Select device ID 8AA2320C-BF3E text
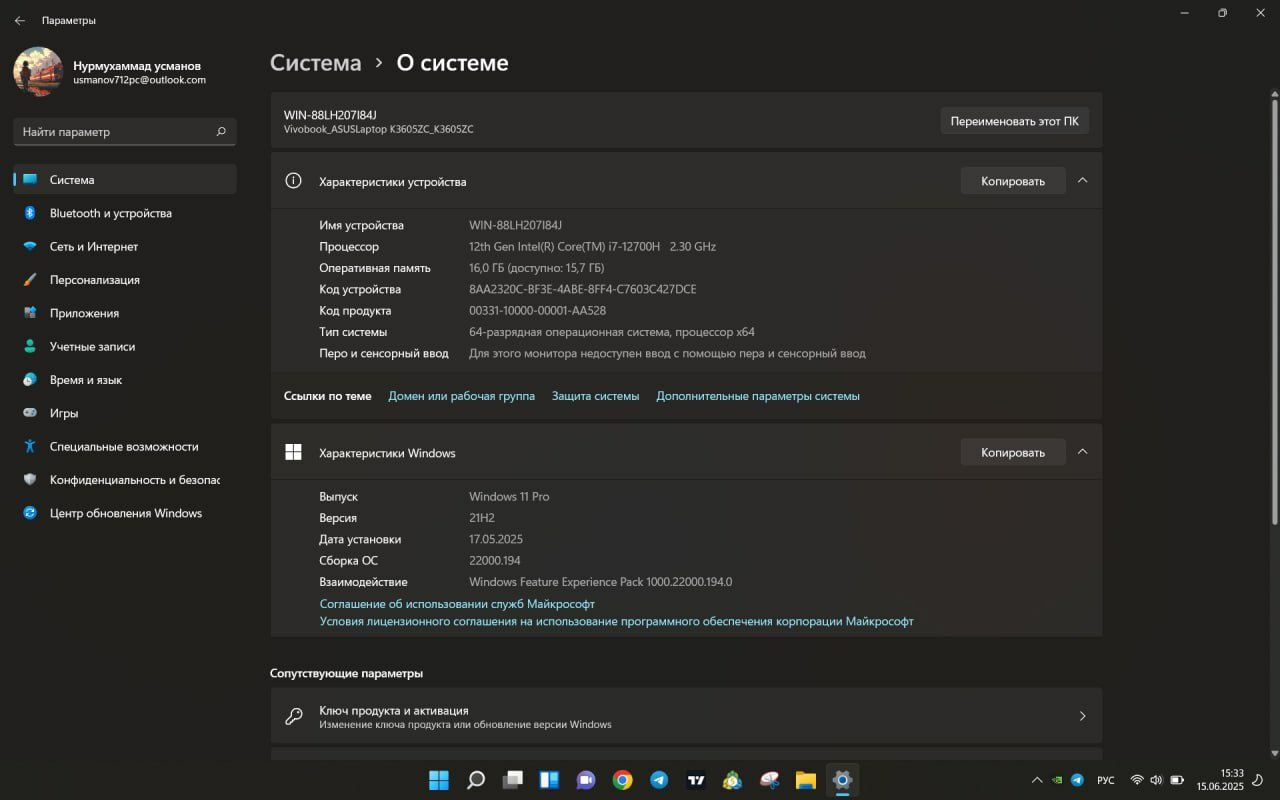The image size is (1280, 800). coord(582,289)
